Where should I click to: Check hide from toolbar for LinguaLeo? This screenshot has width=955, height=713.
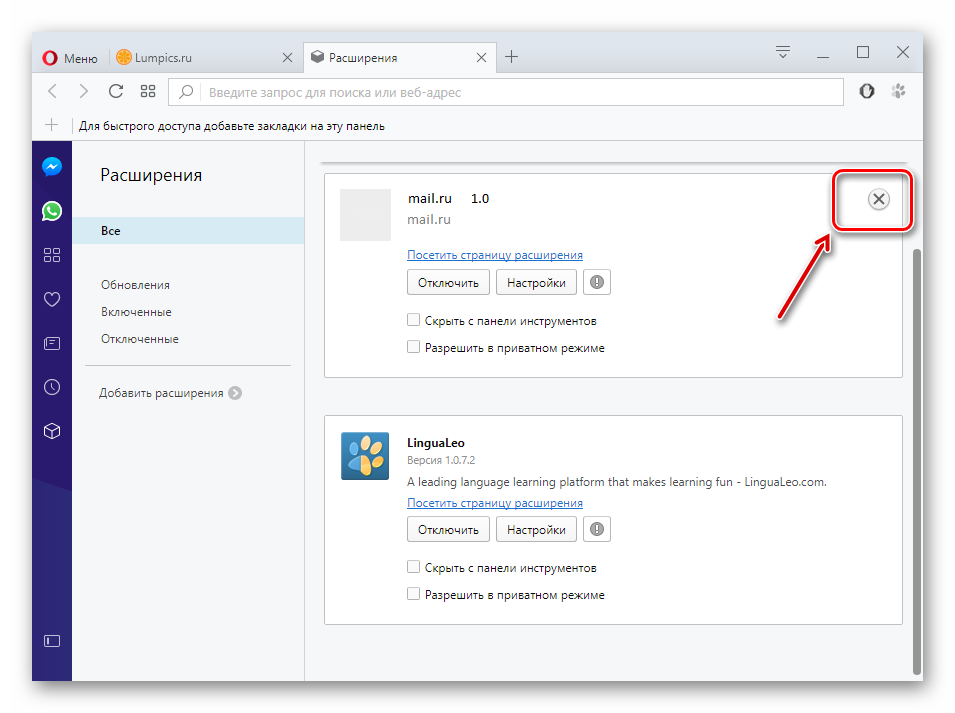414,567
